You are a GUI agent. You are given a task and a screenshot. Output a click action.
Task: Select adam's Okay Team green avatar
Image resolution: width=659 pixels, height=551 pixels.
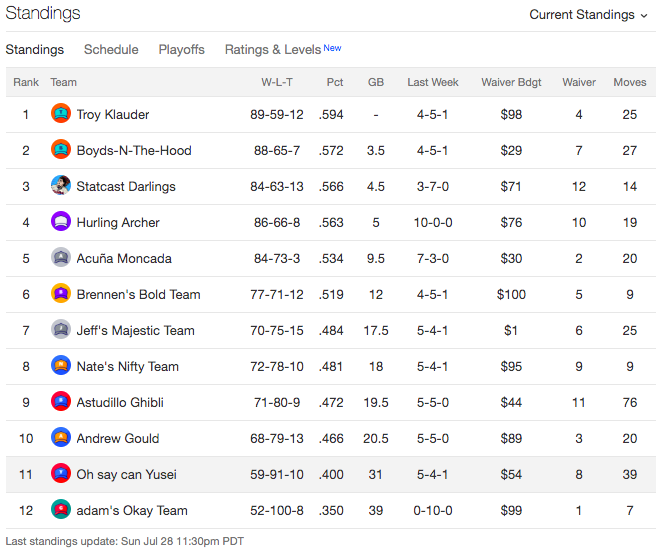[x=61, y=509]
